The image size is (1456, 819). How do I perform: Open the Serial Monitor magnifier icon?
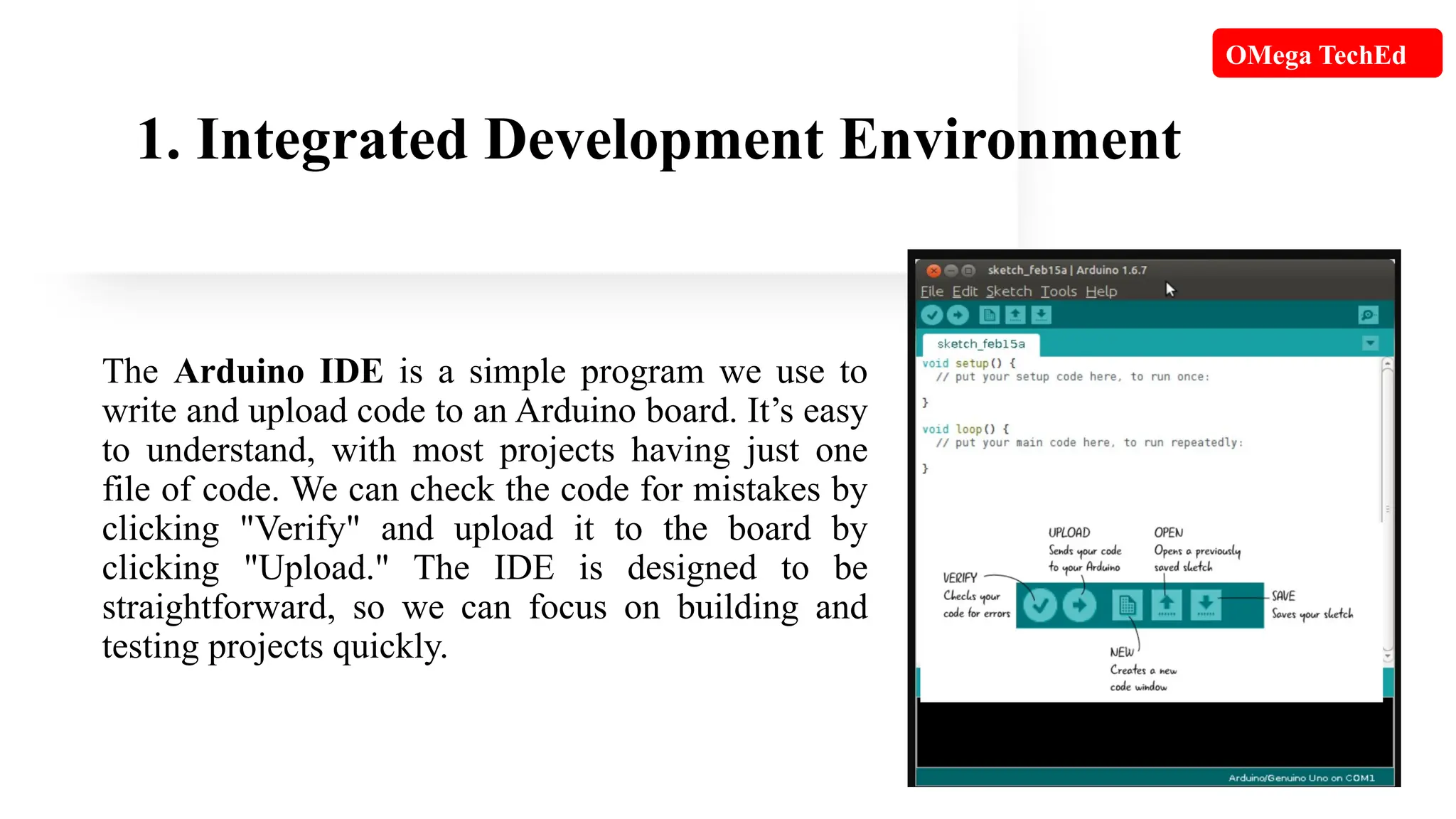point(1368,315)
